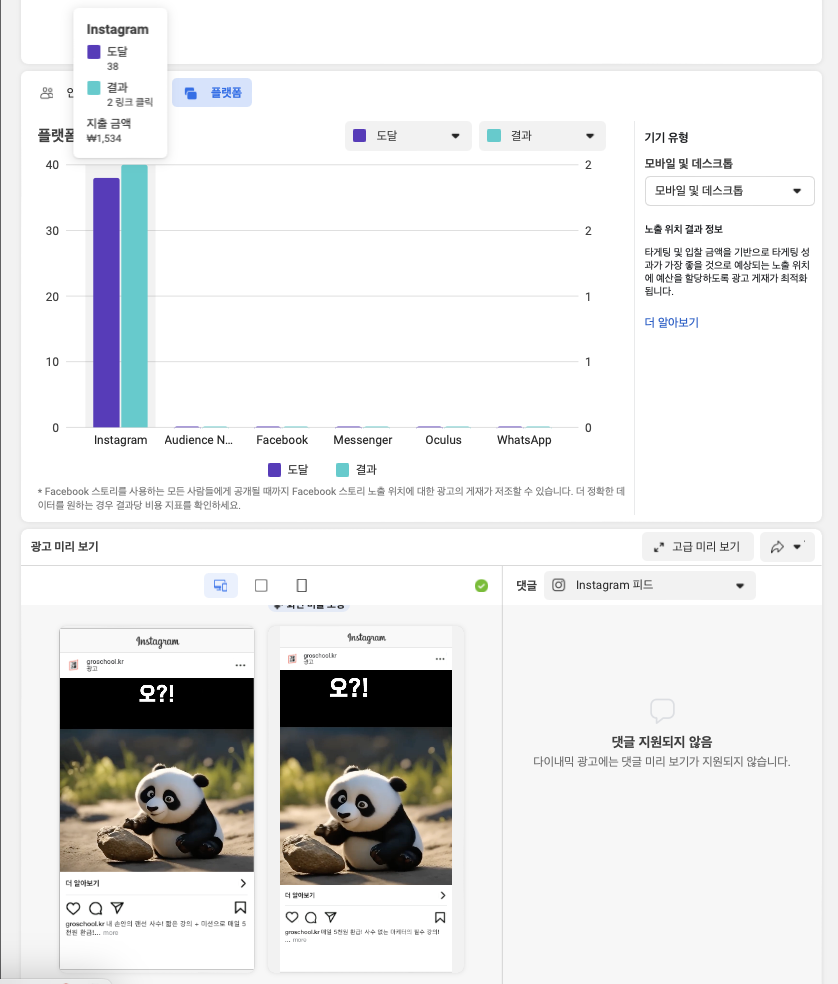Click the groschool.kr avatar in right preview
This screenshot has width=838, height=984.
click(292, 658)
